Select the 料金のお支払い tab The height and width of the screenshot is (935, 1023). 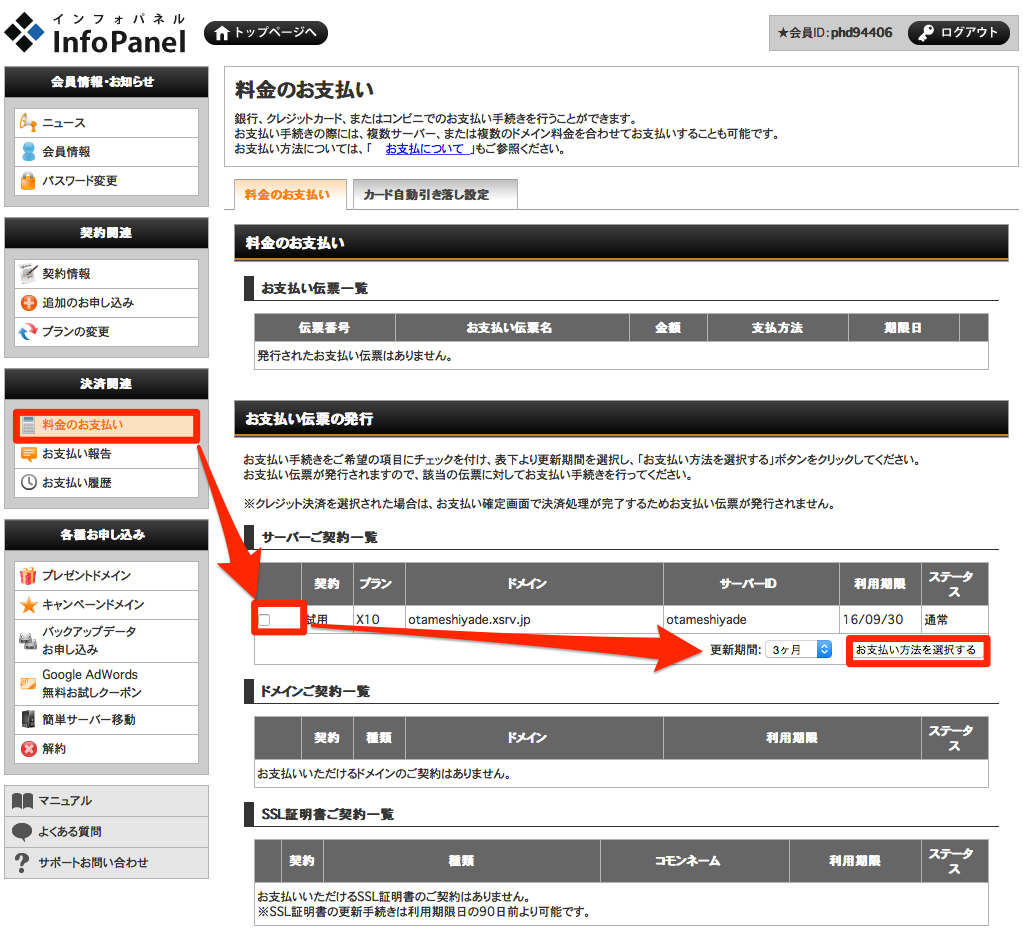(x=287, y=195)
